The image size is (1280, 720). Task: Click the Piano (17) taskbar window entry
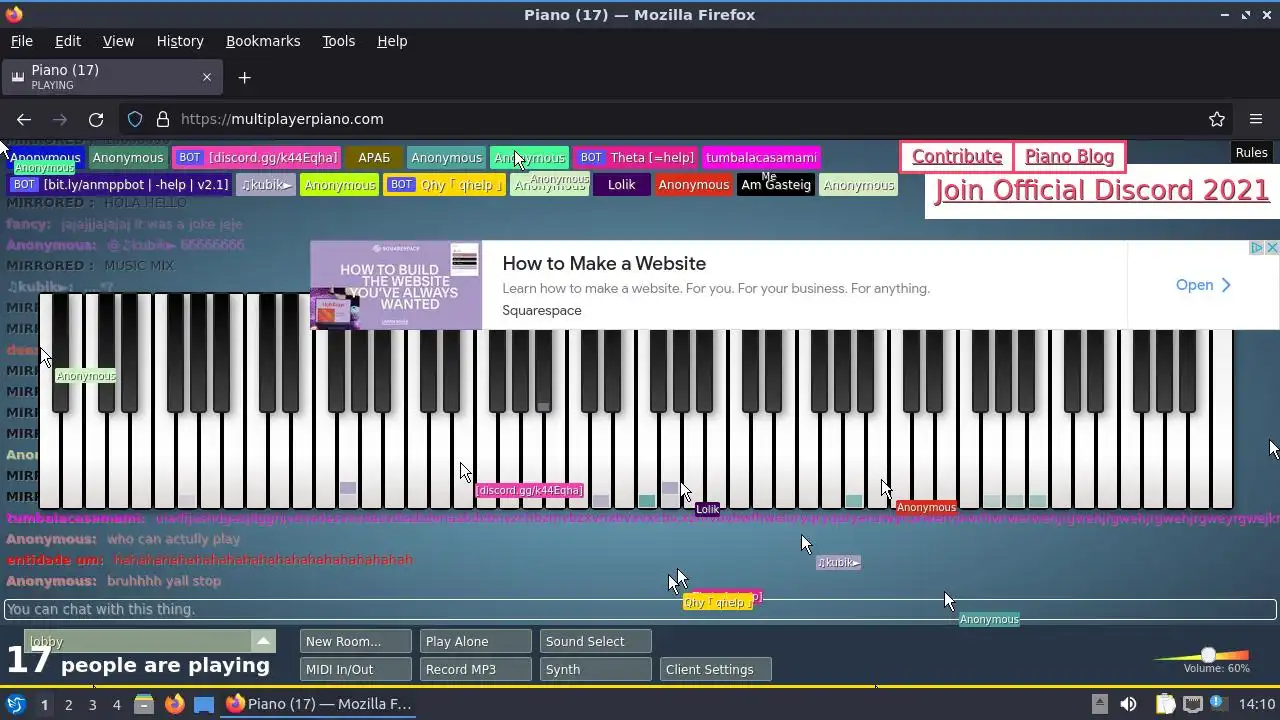click(x=320, y=704)
